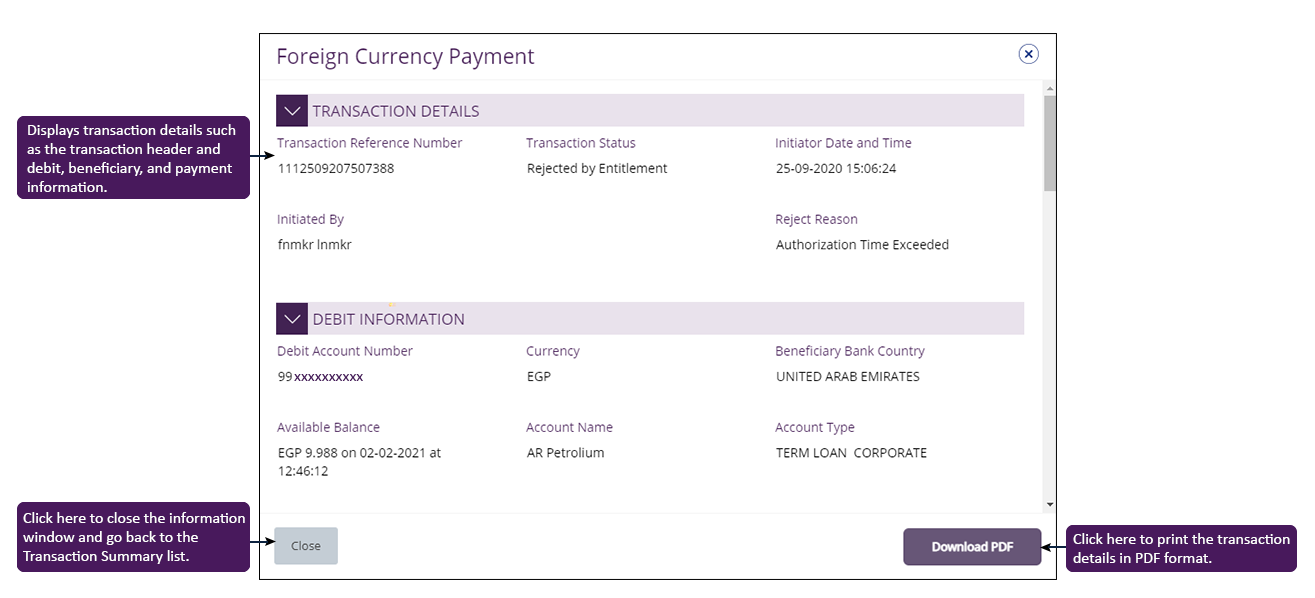The width and height of the screenshot is (1315, 598).
Task: Select the Close button
Action: [305, 545]
